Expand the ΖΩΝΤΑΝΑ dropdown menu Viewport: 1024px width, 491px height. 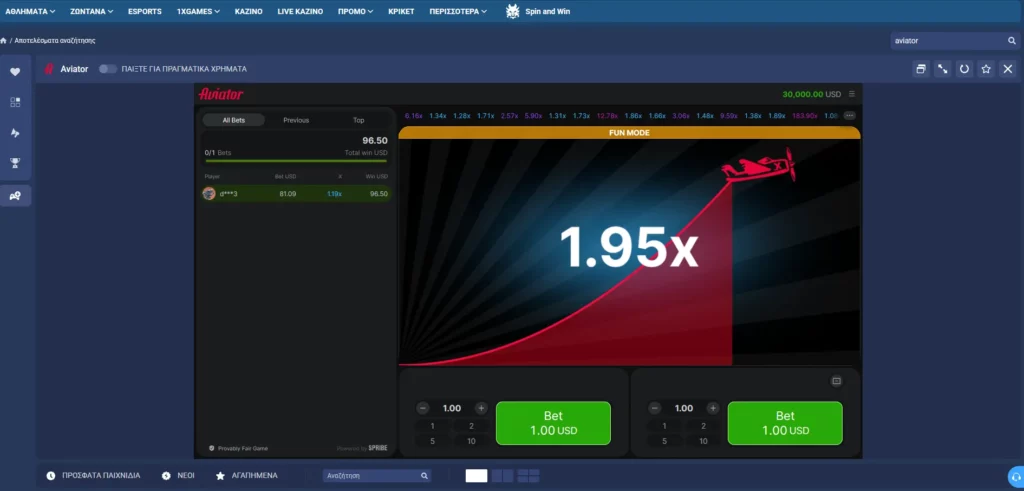91,11
